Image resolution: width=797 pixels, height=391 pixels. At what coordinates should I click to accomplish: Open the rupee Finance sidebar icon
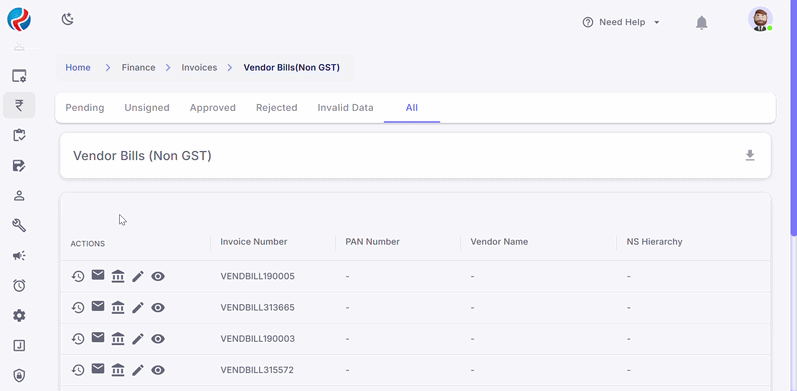click(x=19, y=105)
